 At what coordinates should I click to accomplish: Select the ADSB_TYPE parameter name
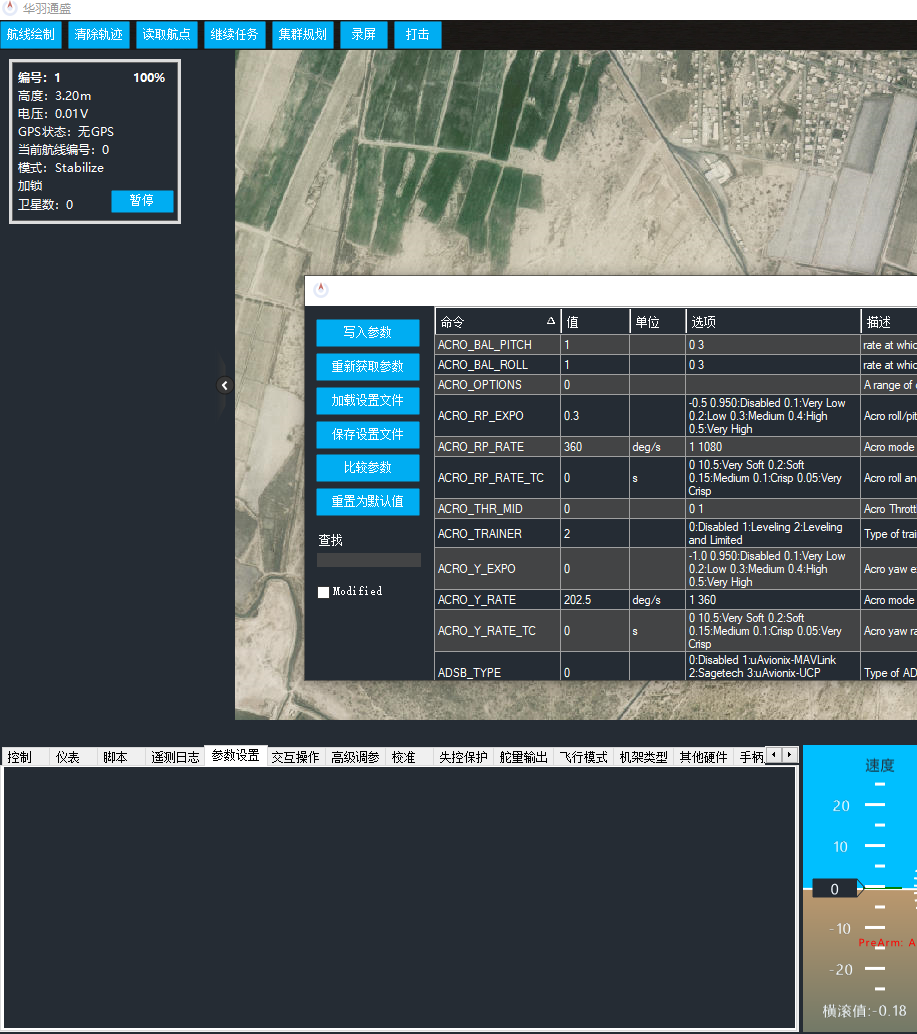click(x=469, y=673)
